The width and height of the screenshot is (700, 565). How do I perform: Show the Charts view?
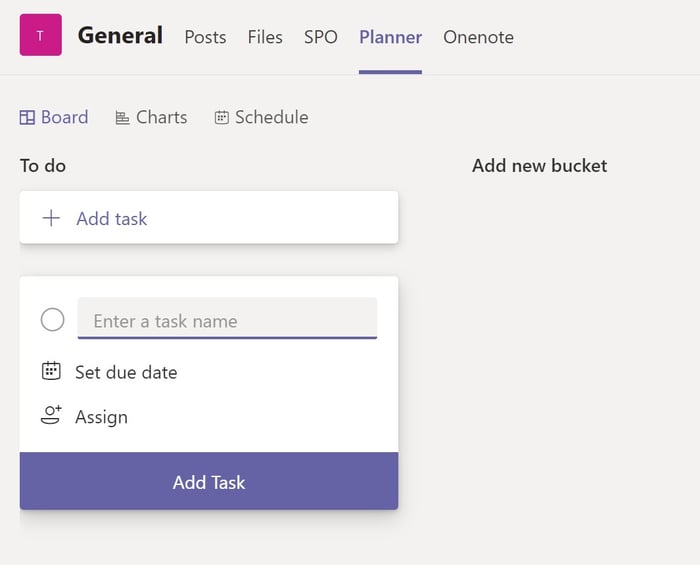pos(151,117)
